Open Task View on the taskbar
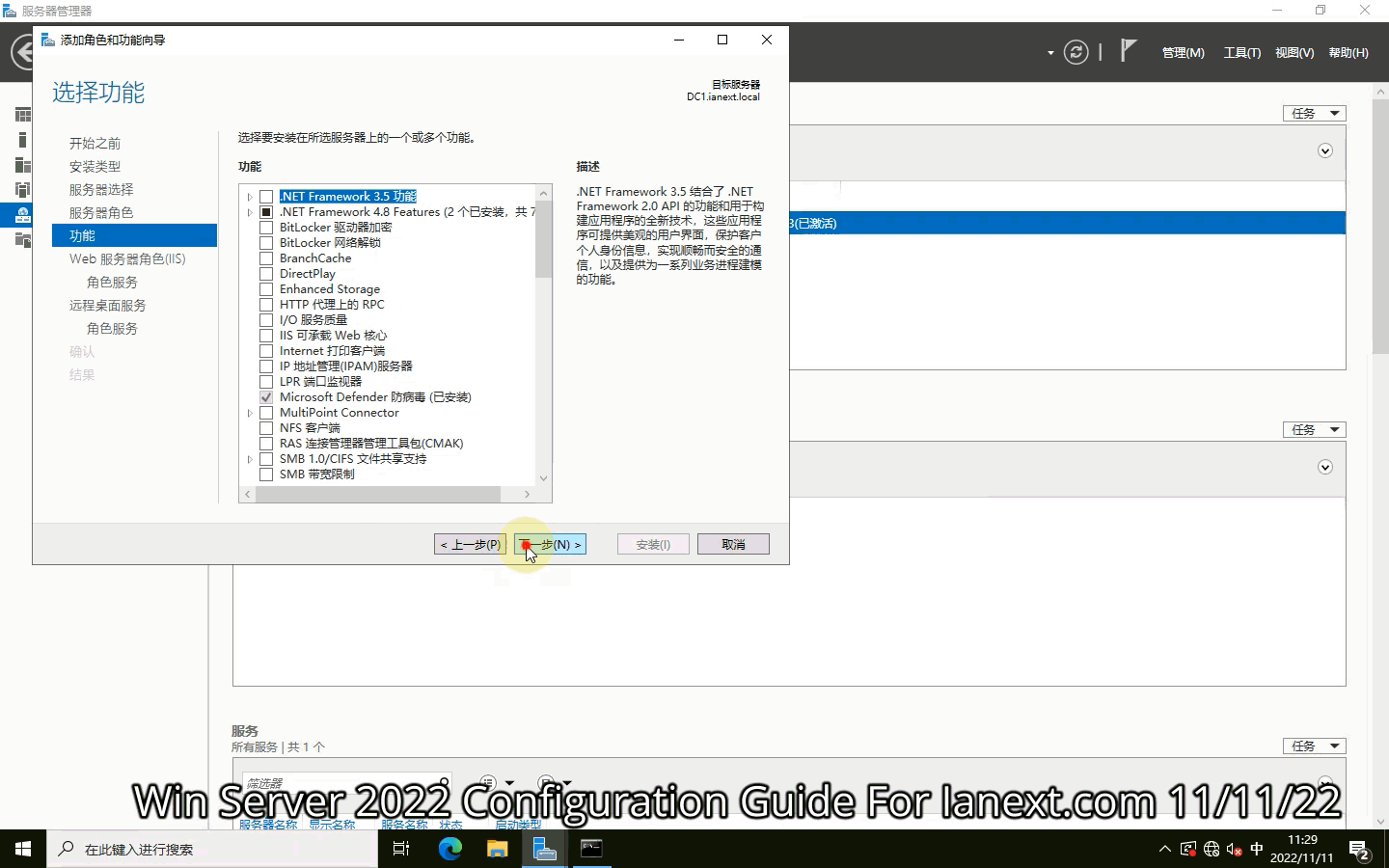The width and height of the screenshot is (1389, 868). pos(401,849)
